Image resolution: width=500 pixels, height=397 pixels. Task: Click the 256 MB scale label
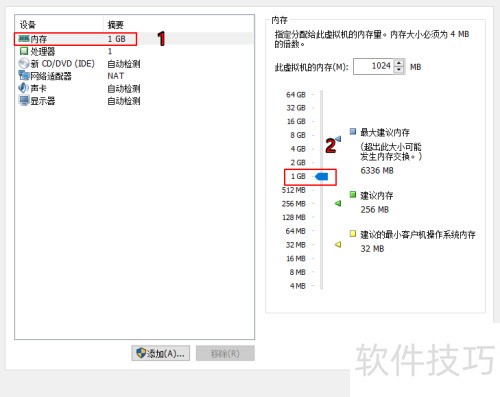(x=294, y=204)
